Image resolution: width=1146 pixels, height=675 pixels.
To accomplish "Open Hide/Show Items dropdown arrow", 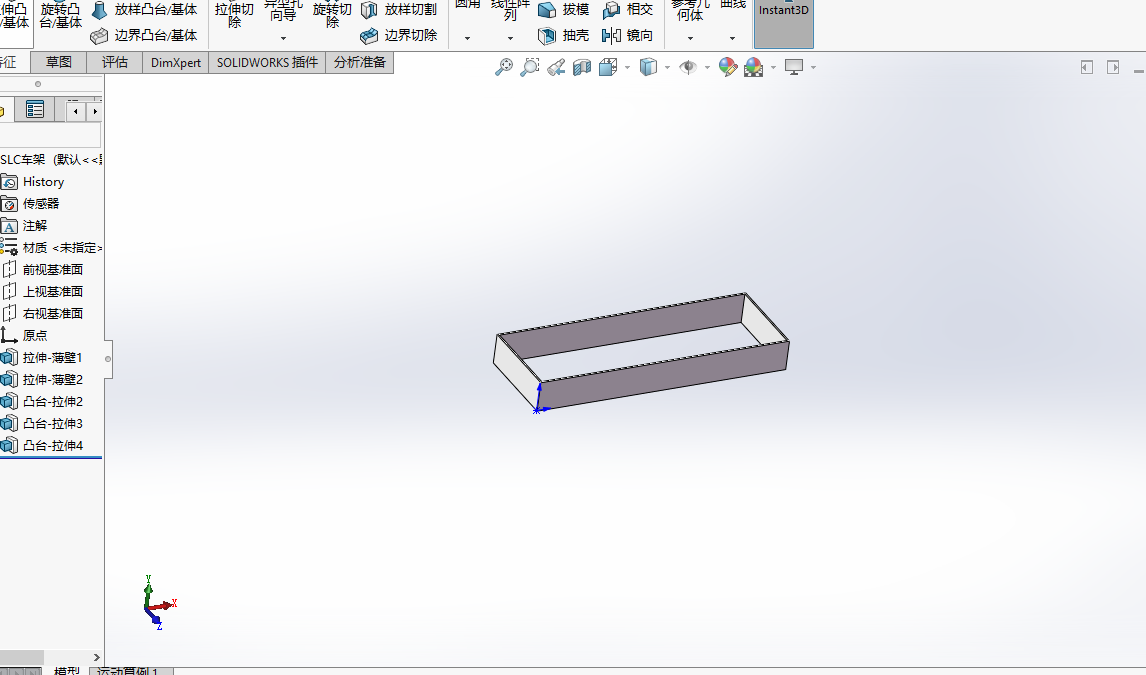I will 707,68.
